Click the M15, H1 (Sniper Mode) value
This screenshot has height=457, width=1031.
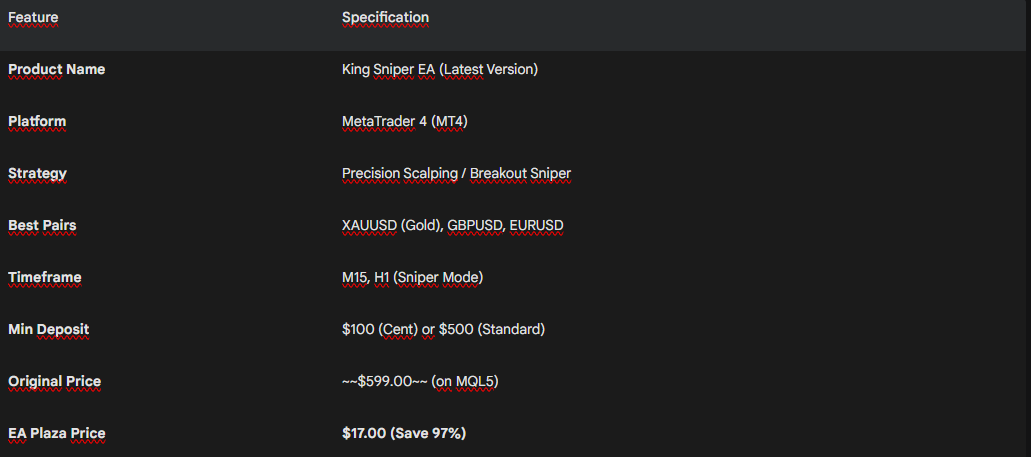coord(412,277)
